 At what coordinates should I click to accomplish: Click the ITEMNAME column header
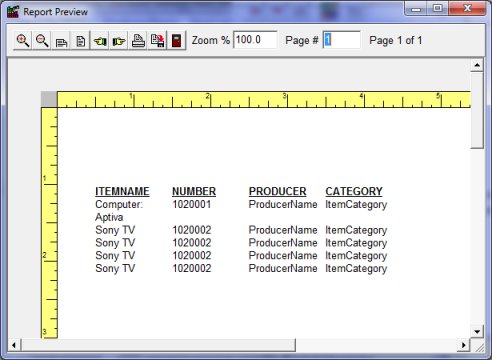point(122,191)
